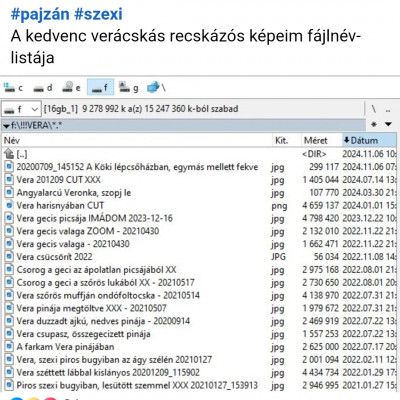Click the <DIR> size cell

pyautogui.click(x=314, y=154)
